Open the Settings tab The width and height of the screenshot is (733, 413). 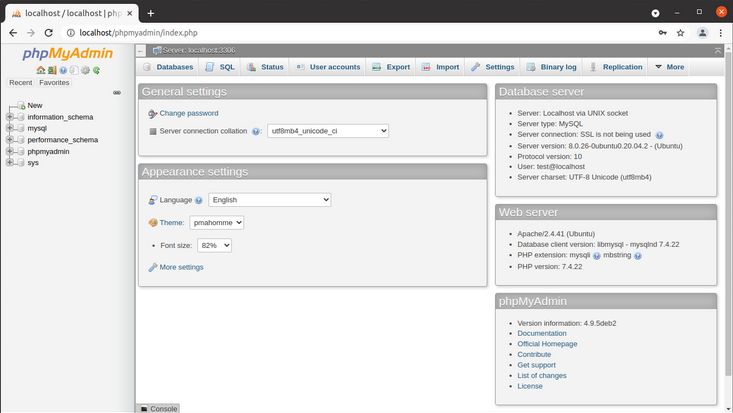[493, 67]
